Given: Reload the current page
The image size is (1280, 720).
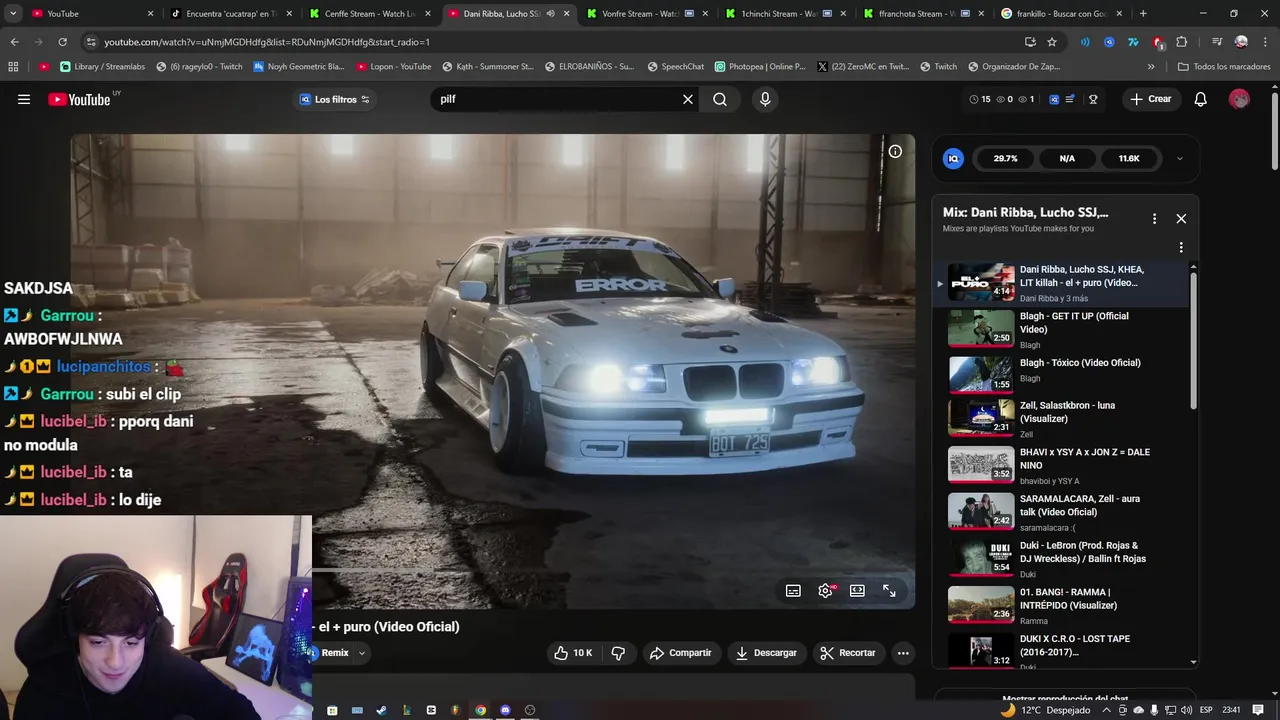Looking at the screenshot, I should [x=62, y=42].
